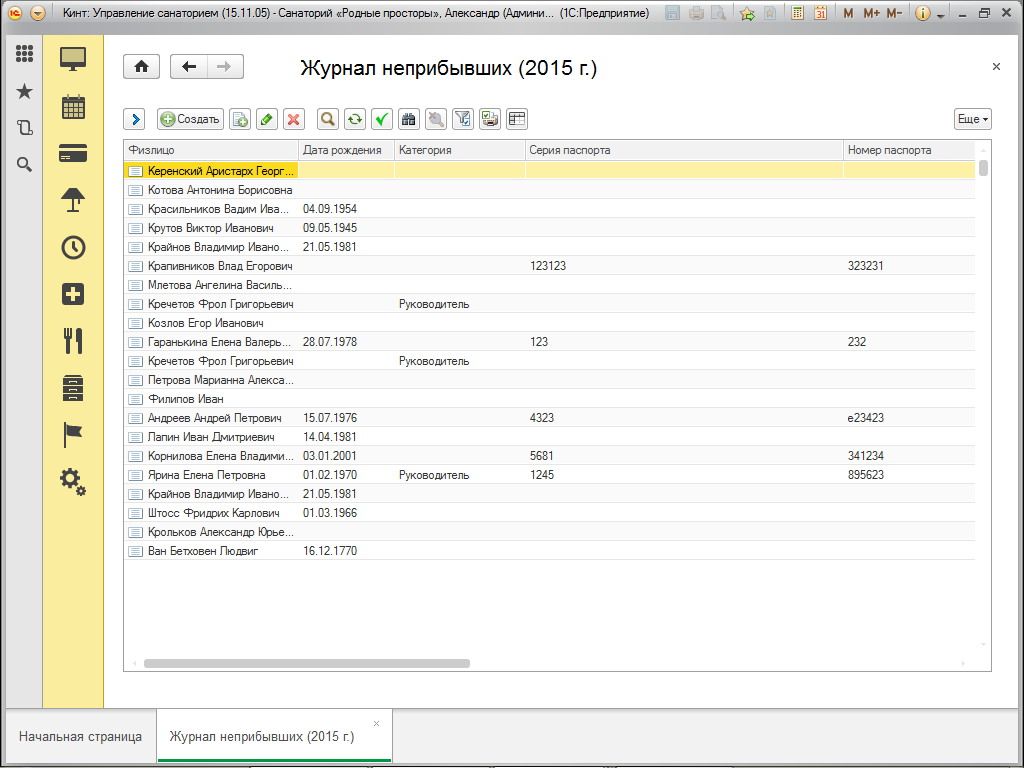
Task: Open dropdown arrow next to info icon
Action: coord(940,14)
